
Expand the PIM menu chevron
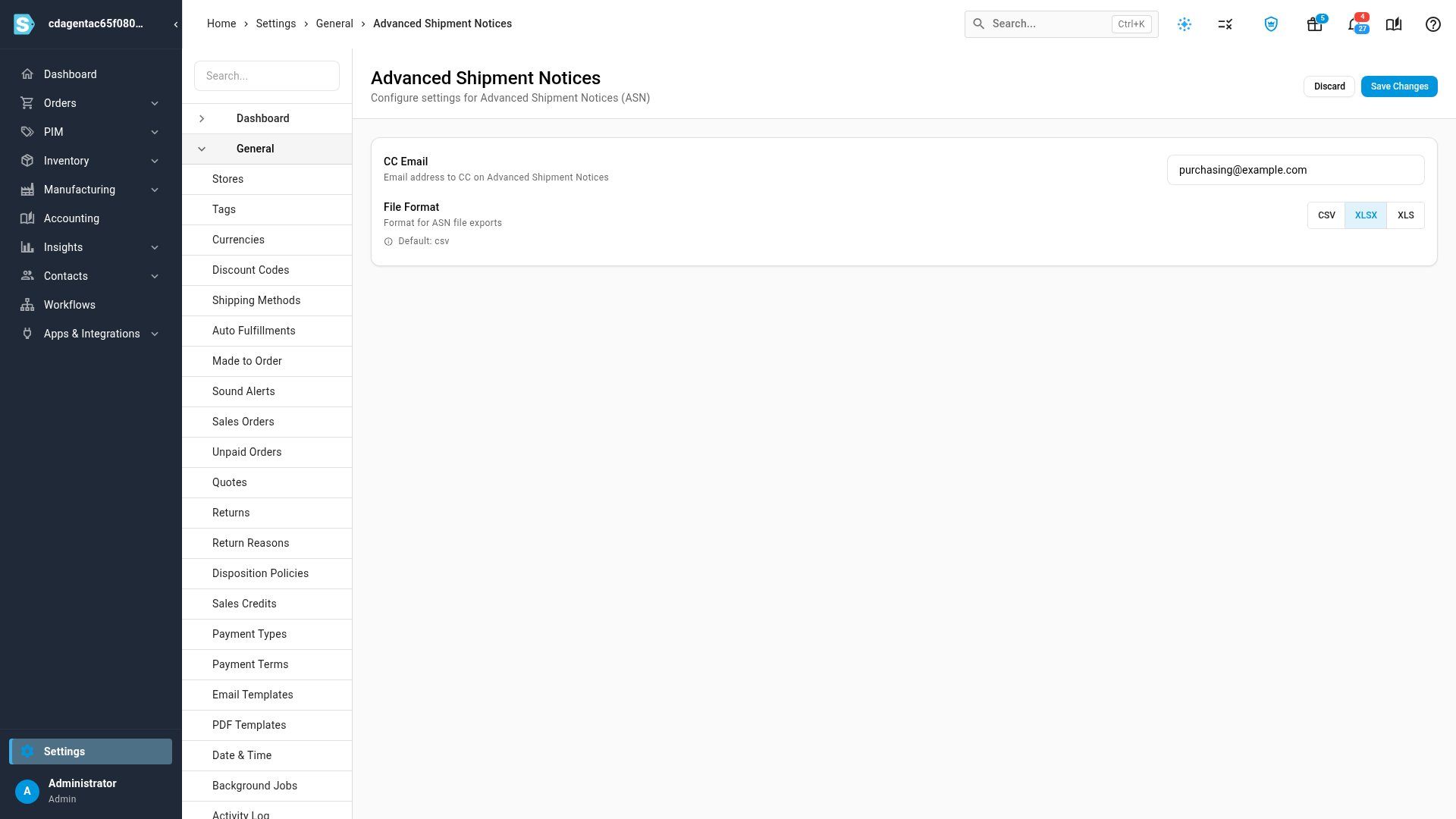coord(155,132)
